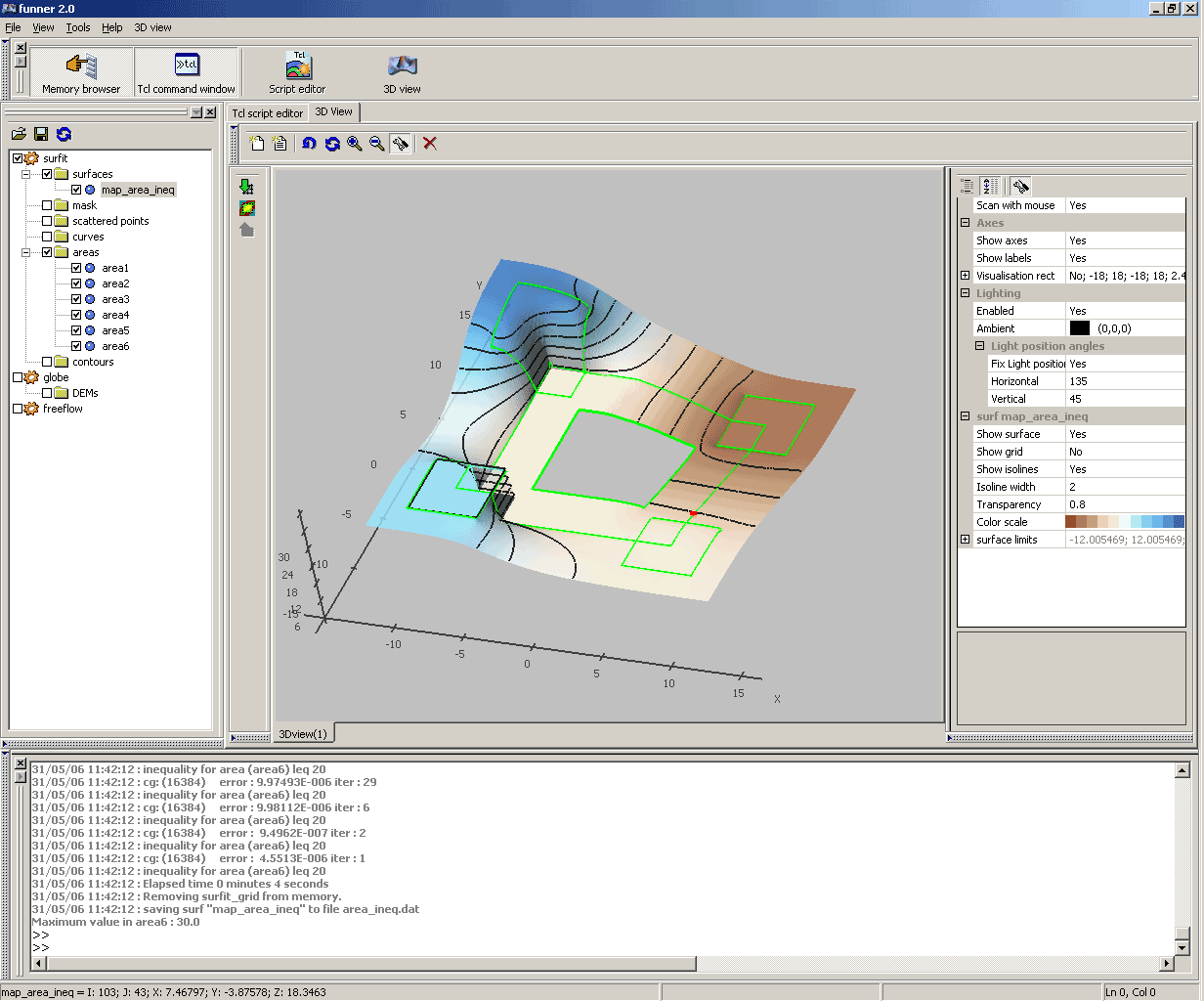Viewport: 1204px width, 1001px height.
Task: Open the Tools menu
Action: coord(78,27)
